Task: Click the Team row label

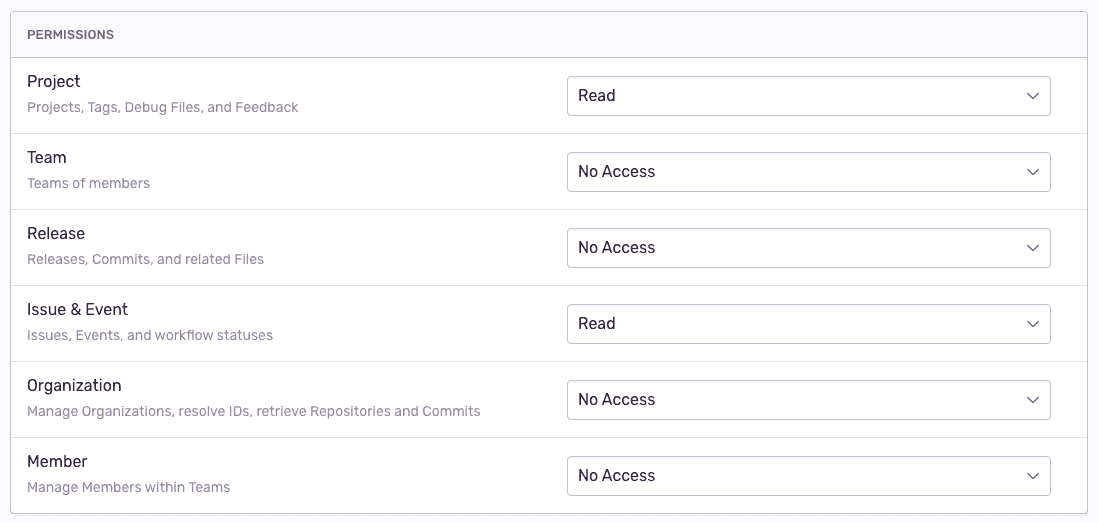Action: [46, 157]
